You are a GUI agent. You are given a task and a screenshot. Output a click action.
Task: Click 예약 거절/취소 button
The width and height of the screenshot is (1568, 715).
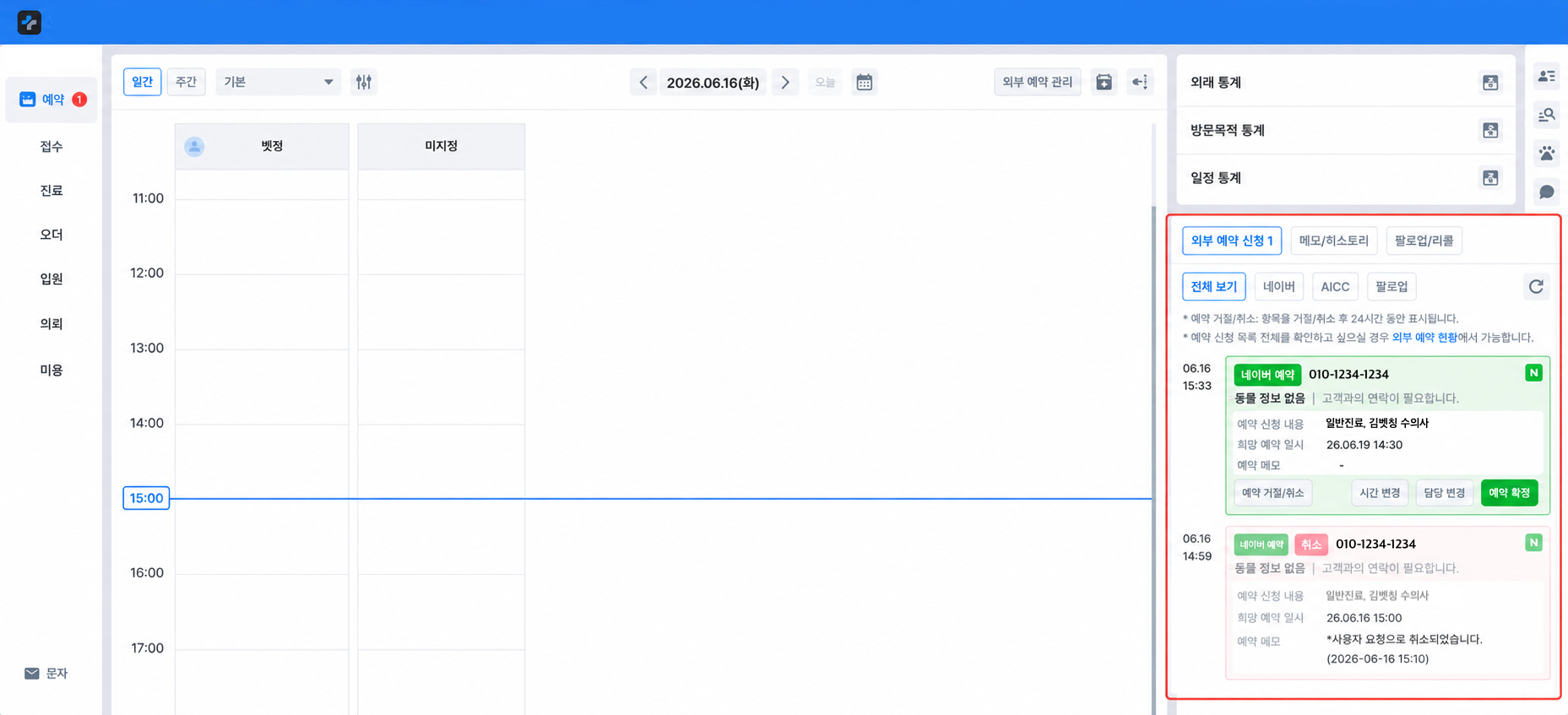[x=1272, y=493]
